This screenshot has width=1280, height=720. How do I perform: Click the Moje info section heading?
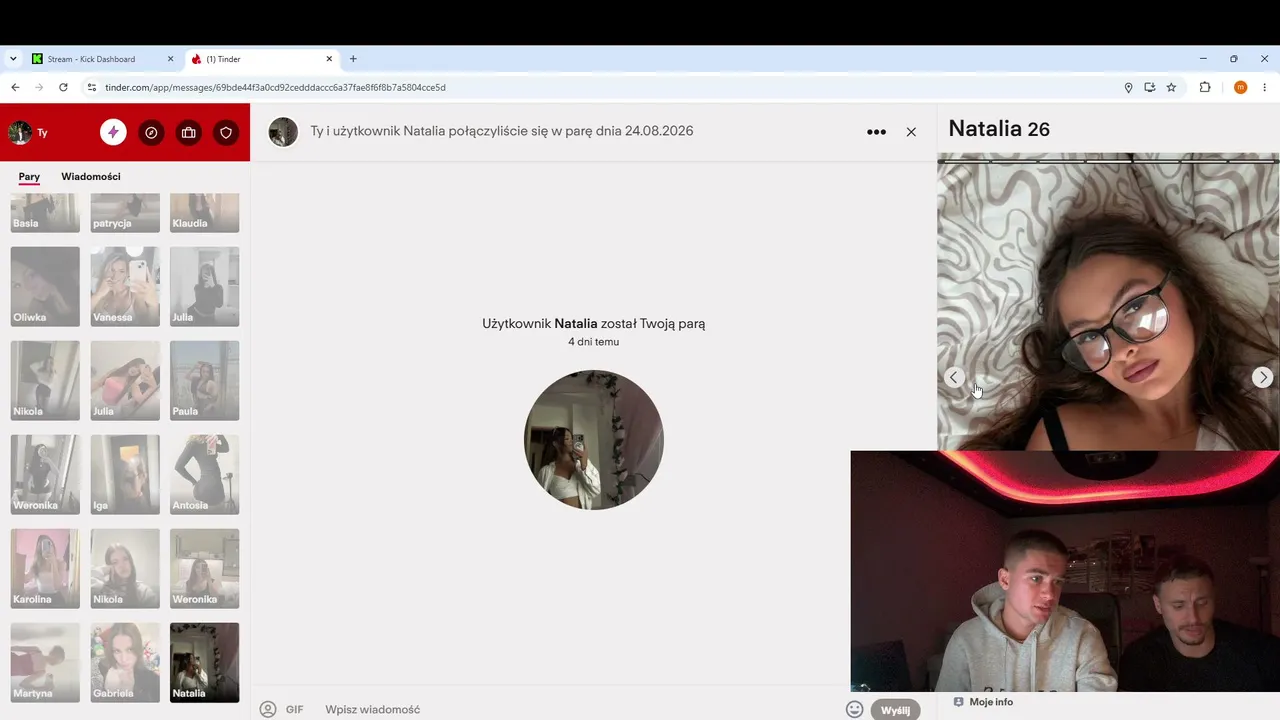[991, 702]
